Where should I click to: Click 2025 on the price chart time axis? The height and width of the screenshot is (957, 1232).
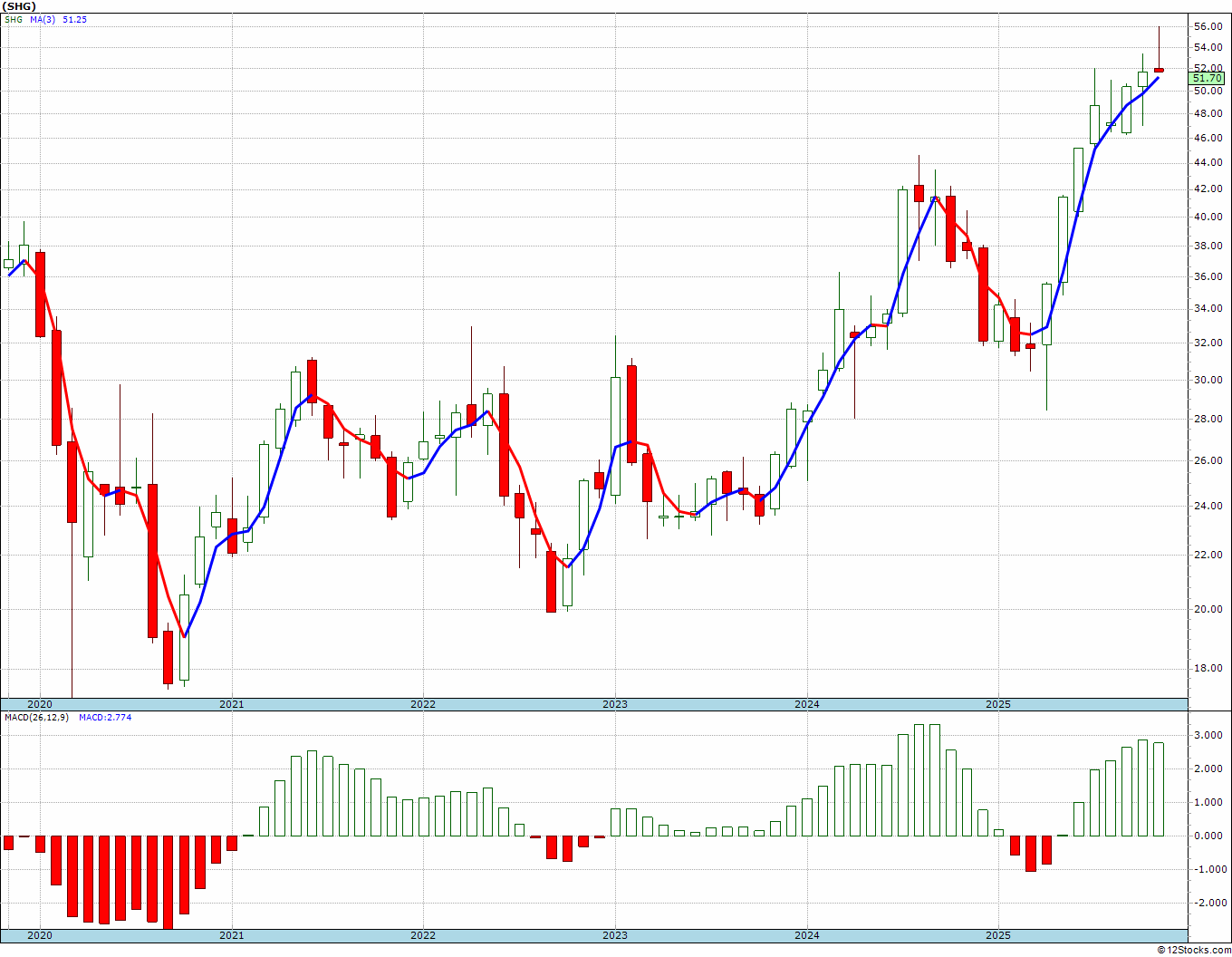[x=998, y=704]
